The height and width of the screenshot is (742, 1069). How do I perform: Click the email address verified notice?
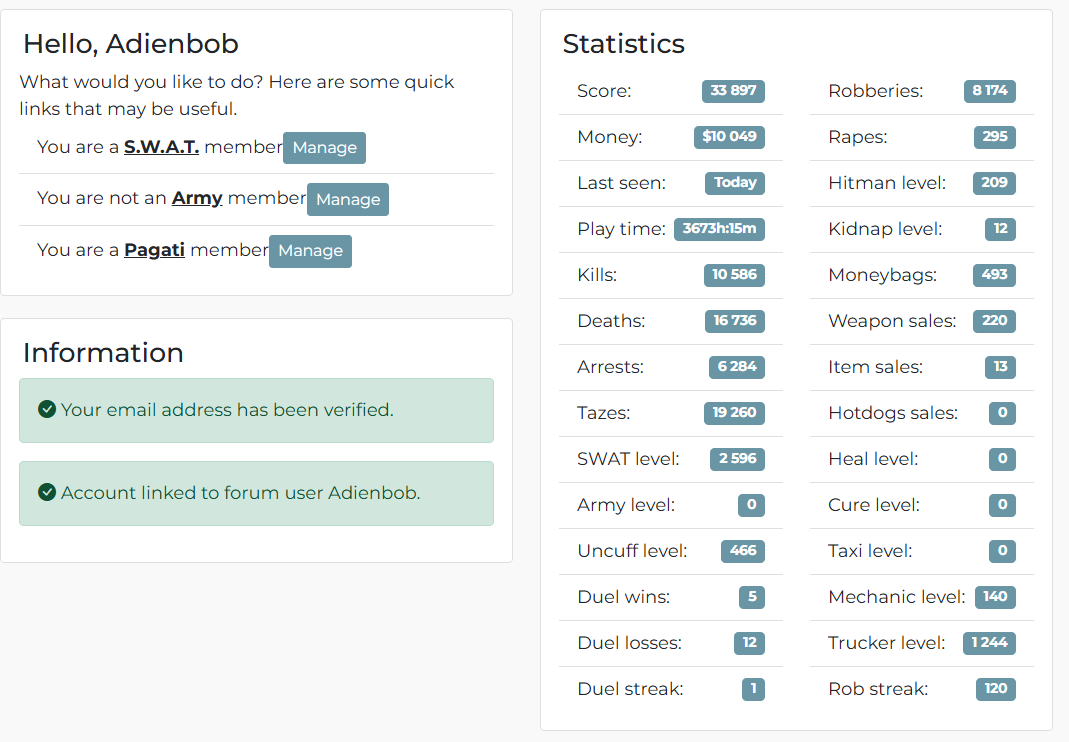[x=256, y=411]
